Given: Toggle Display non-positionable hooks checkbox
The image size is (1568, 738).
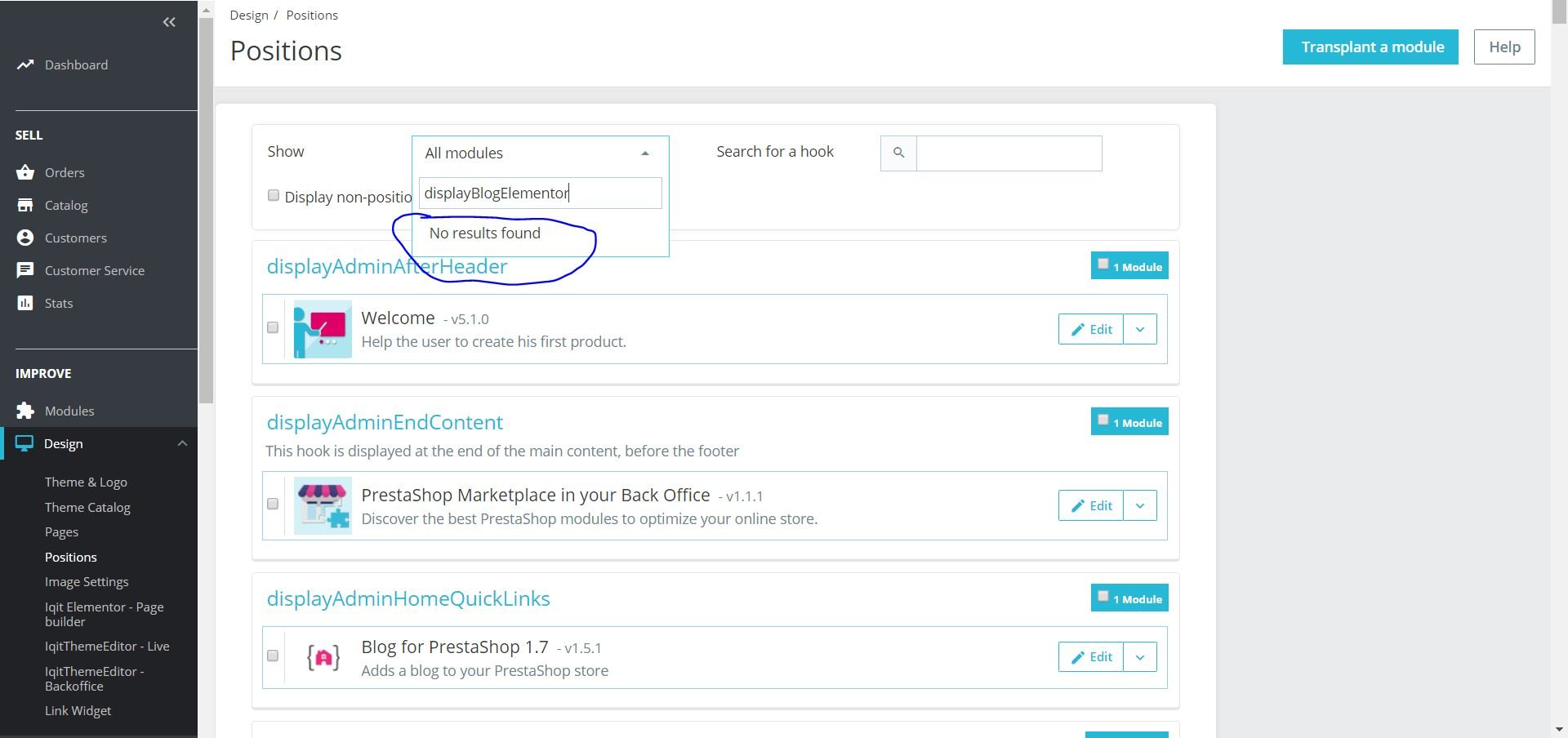Looking at the screenshot, I should 274,196.
